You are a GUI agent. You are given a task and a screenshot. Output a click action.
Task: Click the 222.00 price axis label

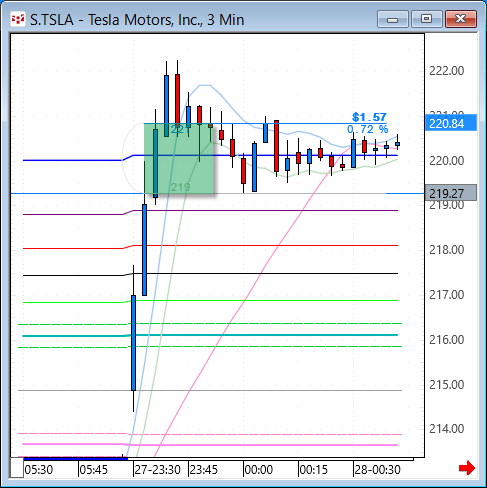tap(447, 71)
